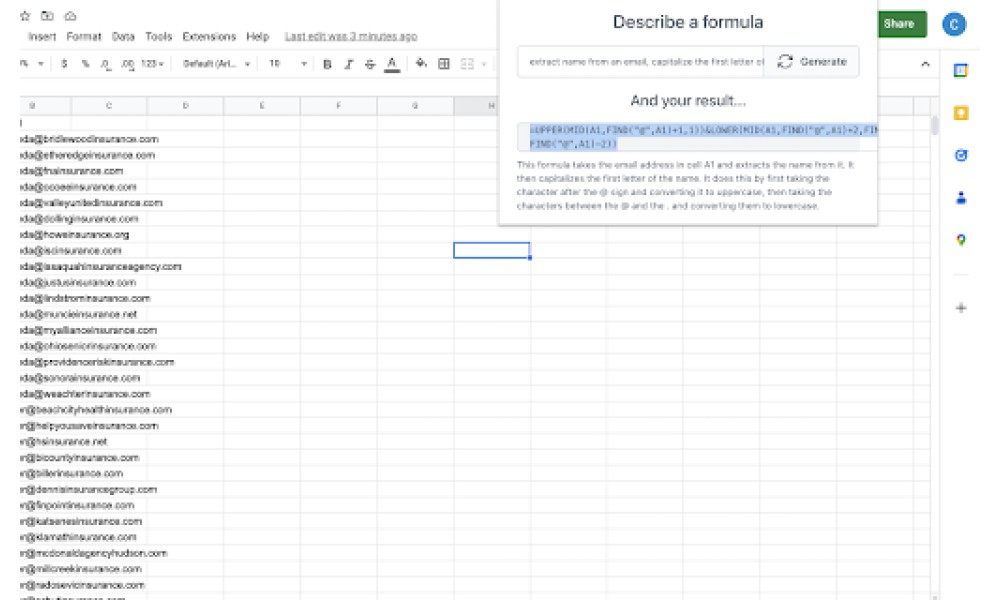Viewport: 1000px width, 600px height.
Task: Select the lindstrominsurance.com email cell
Action: [x=85, y=298]
